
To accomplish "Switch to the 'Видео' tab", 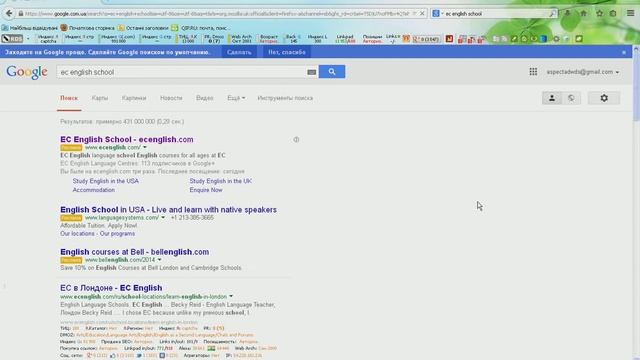I will pyautogui.click(x=204, y=98).
